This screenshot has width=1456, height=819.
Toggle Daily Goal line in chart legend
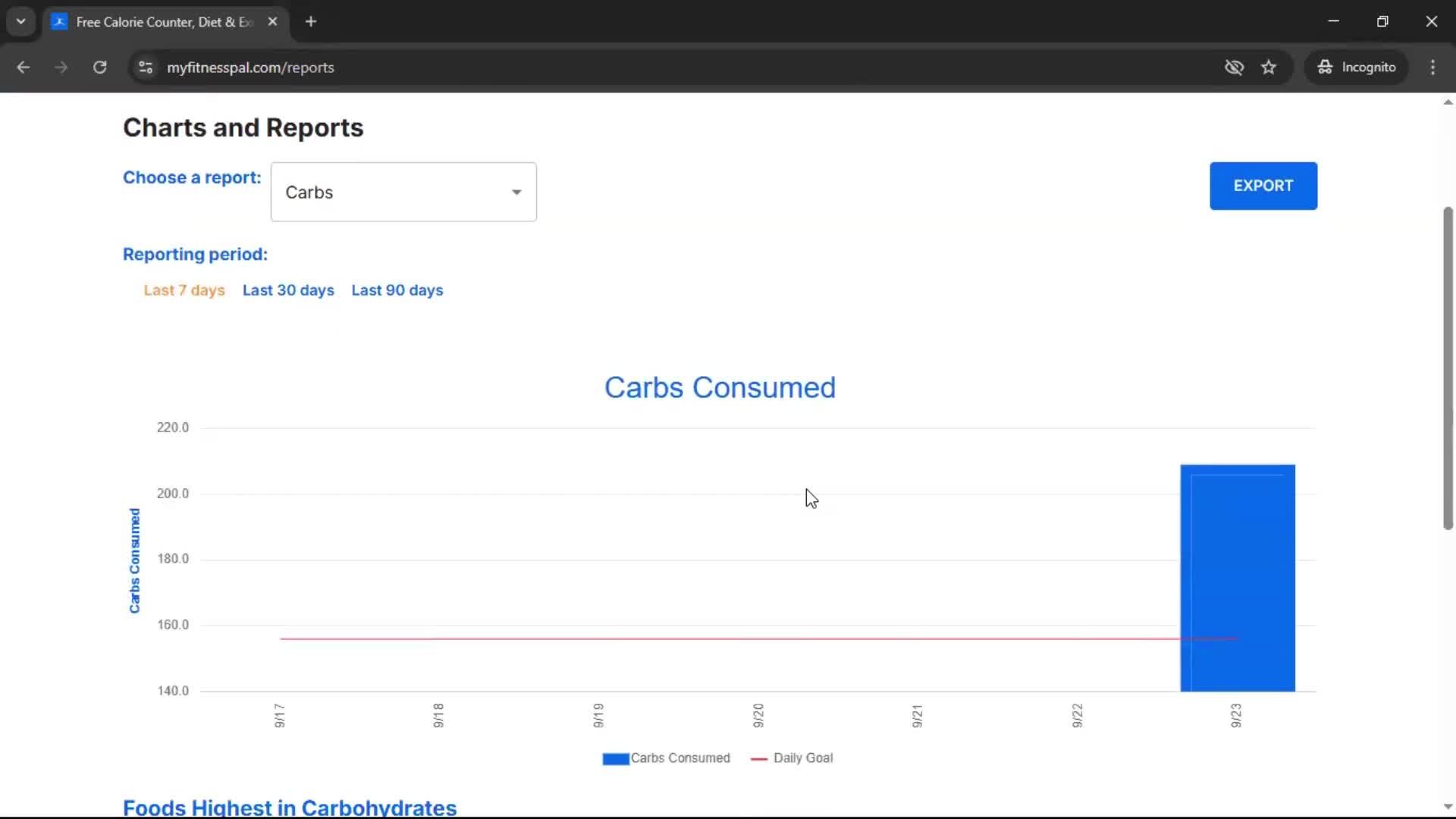[x=792, y=758]
